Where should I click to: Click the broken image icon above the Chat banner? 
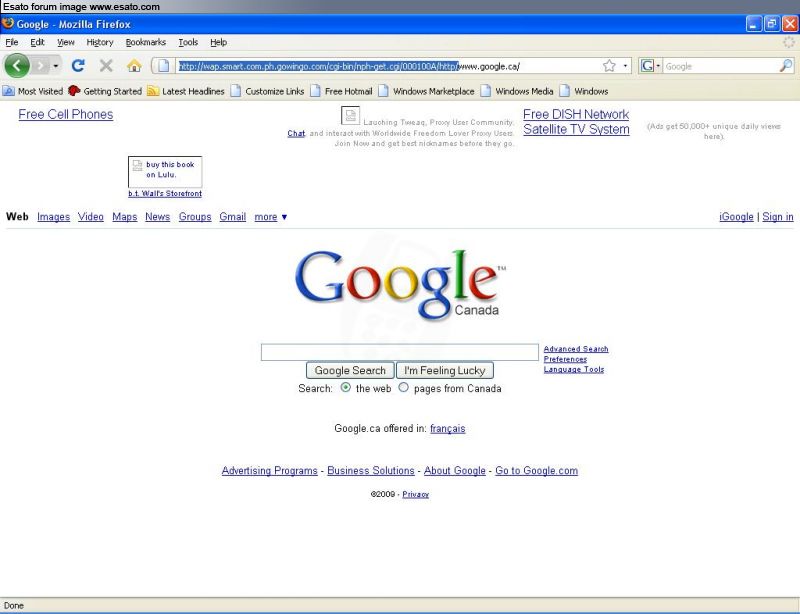[x=351, y=116]
